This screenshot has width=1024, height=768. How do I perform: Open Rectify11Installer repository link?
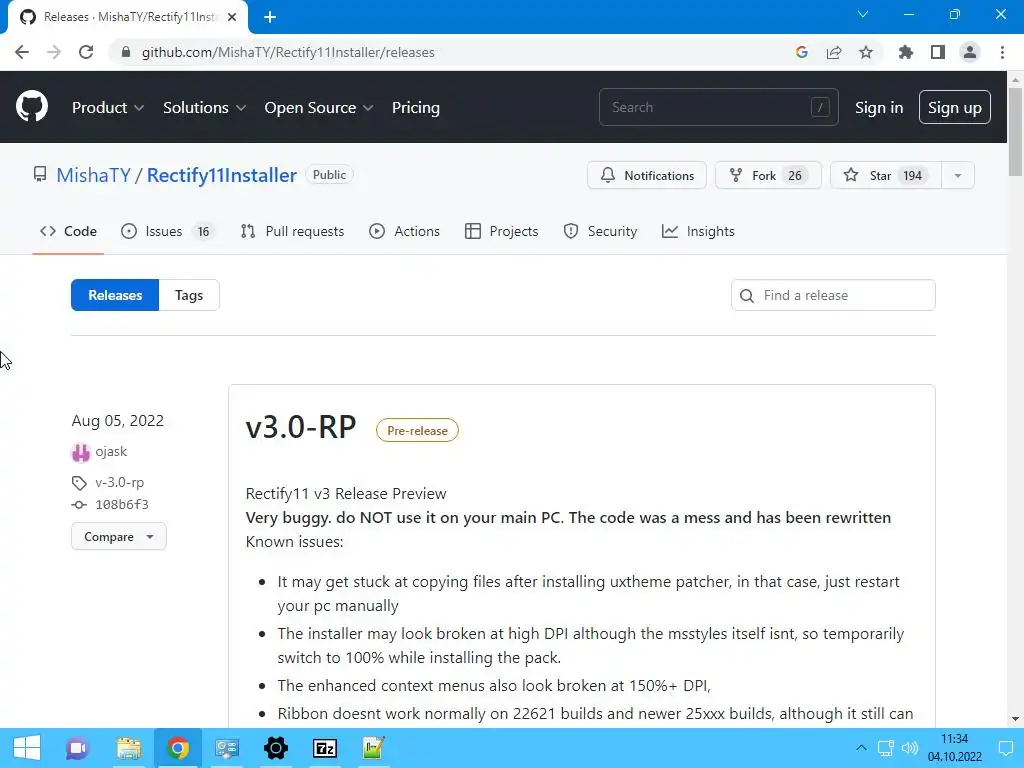click(221, 175)
